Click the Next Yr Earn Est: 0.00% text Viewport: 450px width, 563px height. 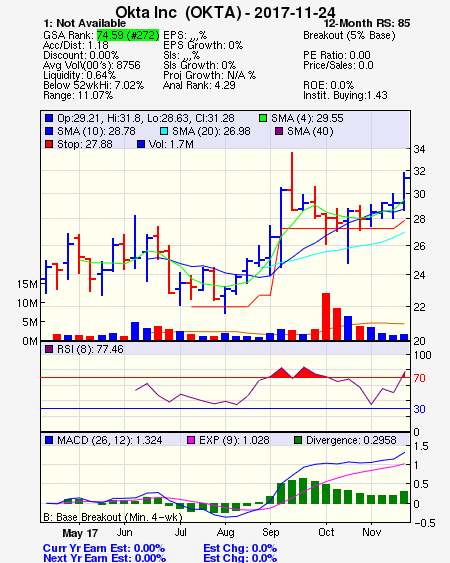coord(105,558)
